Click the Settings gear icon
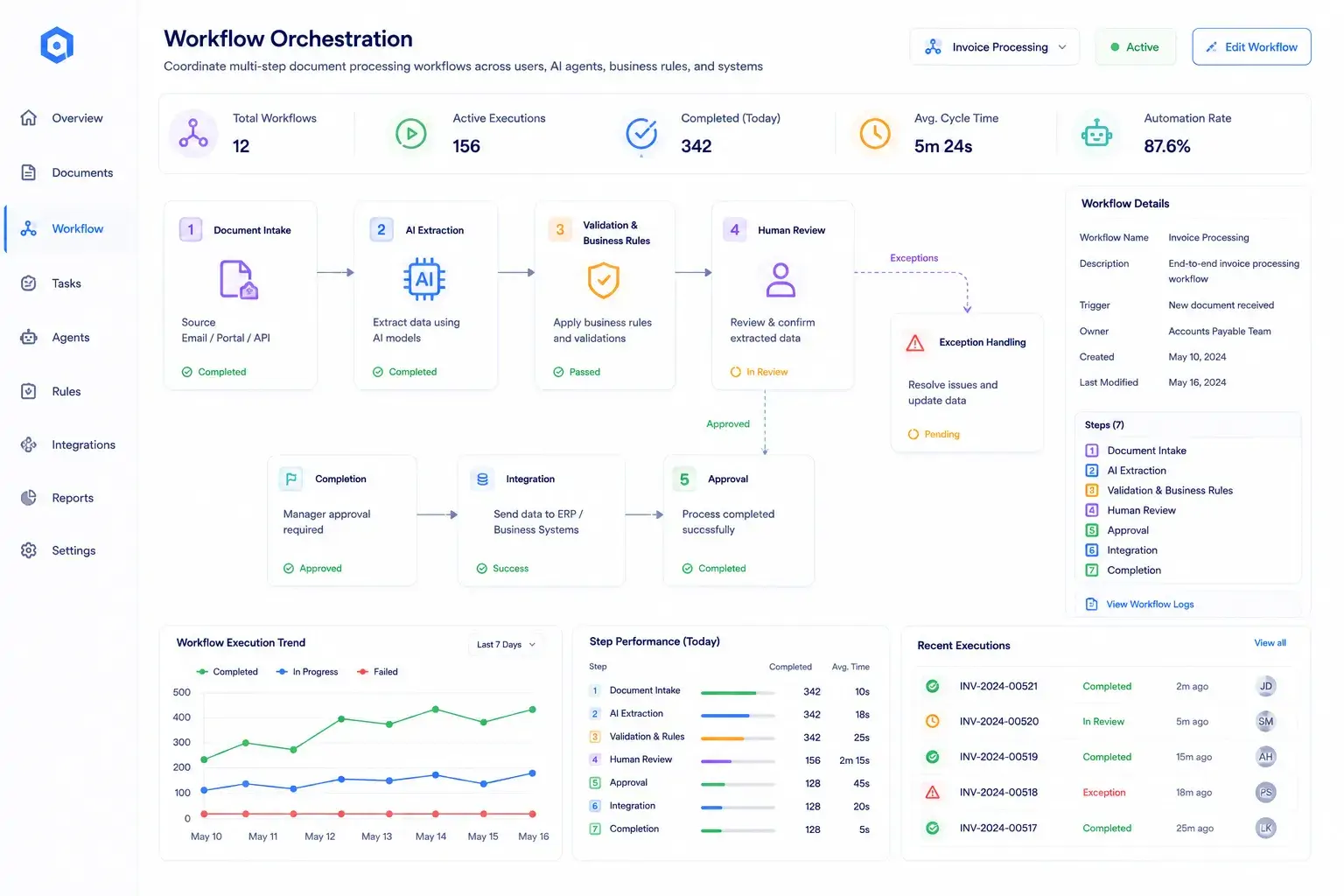Image resolution: width=1344 pixels, height=896 pixels. [29, 550]
